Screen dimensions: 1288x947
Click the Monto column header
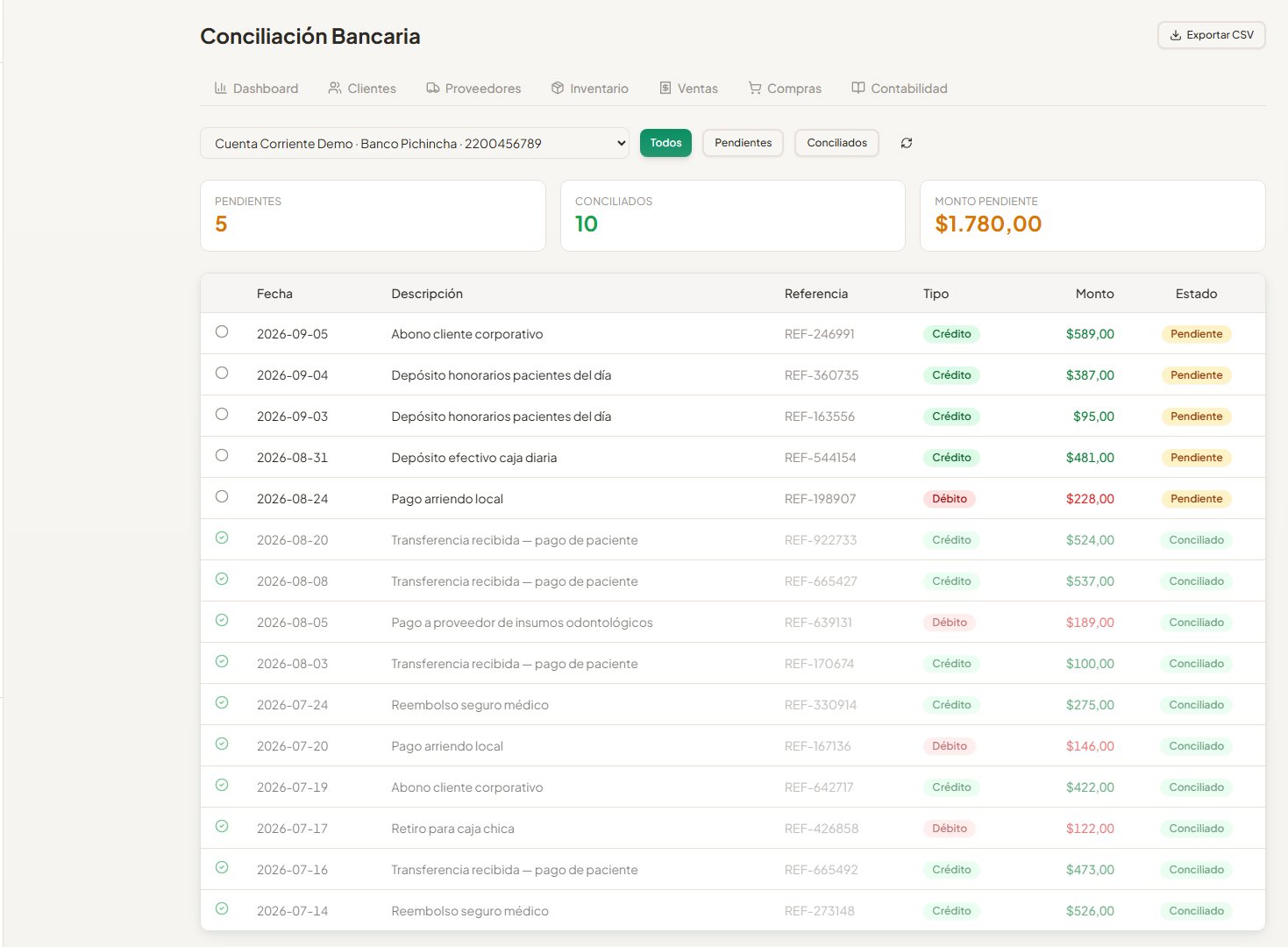click(x=1094, y=294)
